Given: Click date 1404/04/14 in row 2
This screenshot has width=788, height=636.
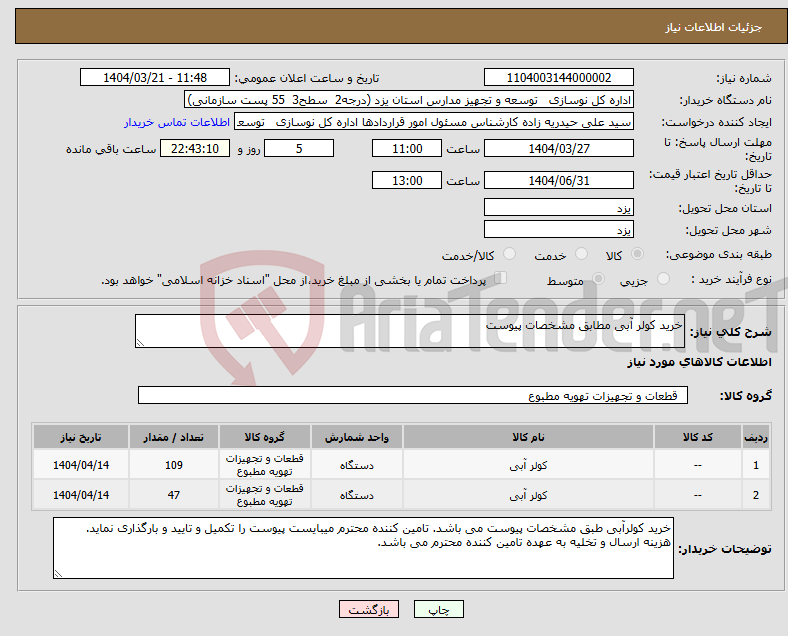Looking at the screenshot, I should [x=81, y=495].
